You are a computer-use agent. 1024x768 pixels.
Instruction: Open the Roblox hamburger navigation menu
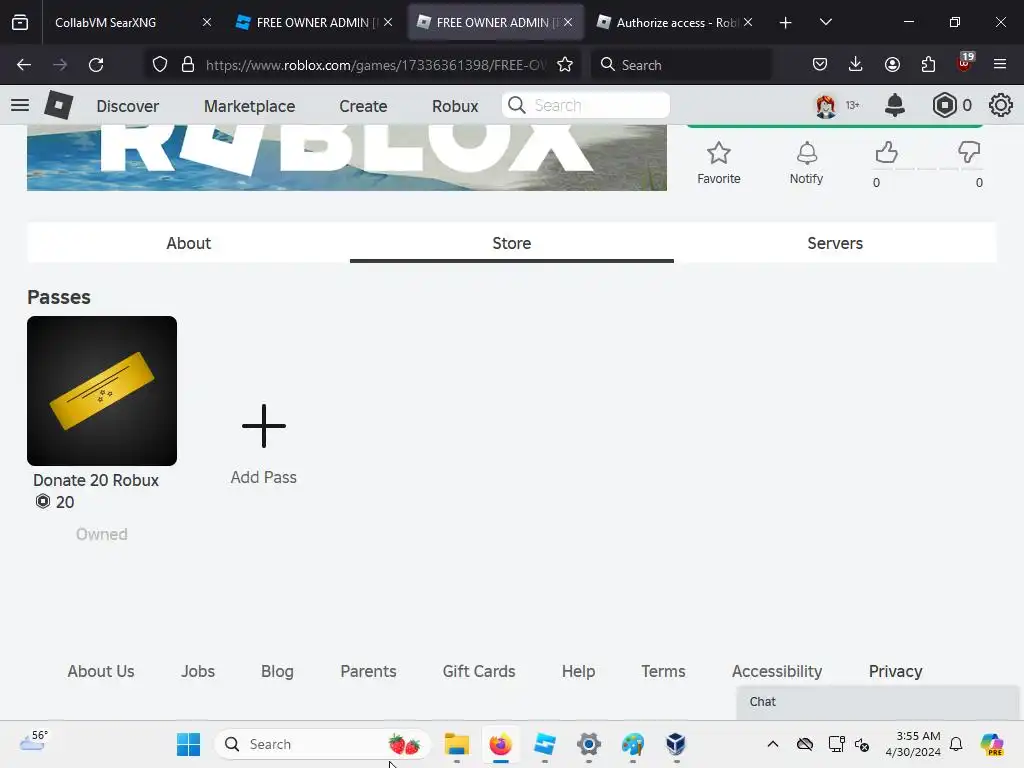coord(20,105)
